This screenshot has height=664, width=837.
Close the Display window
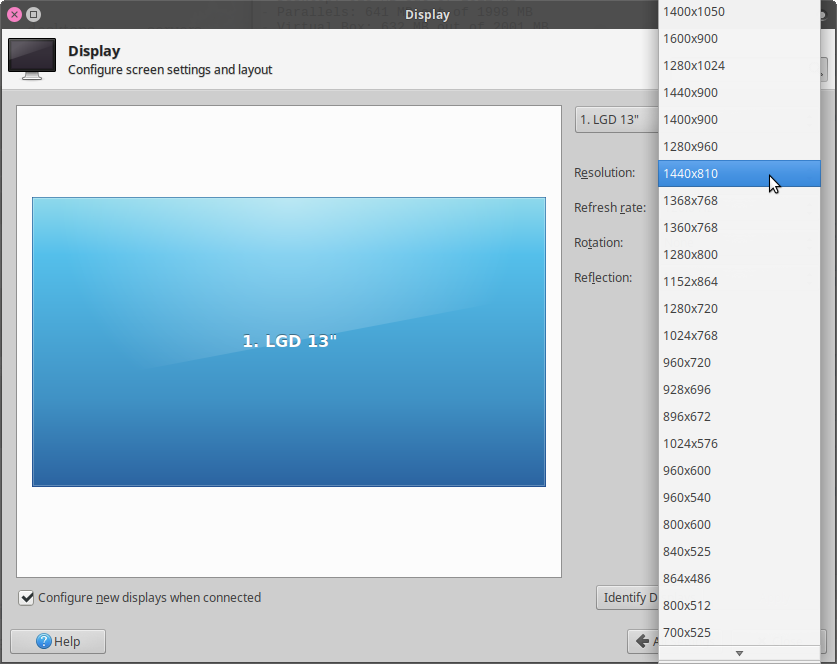[x=14, y=14]
